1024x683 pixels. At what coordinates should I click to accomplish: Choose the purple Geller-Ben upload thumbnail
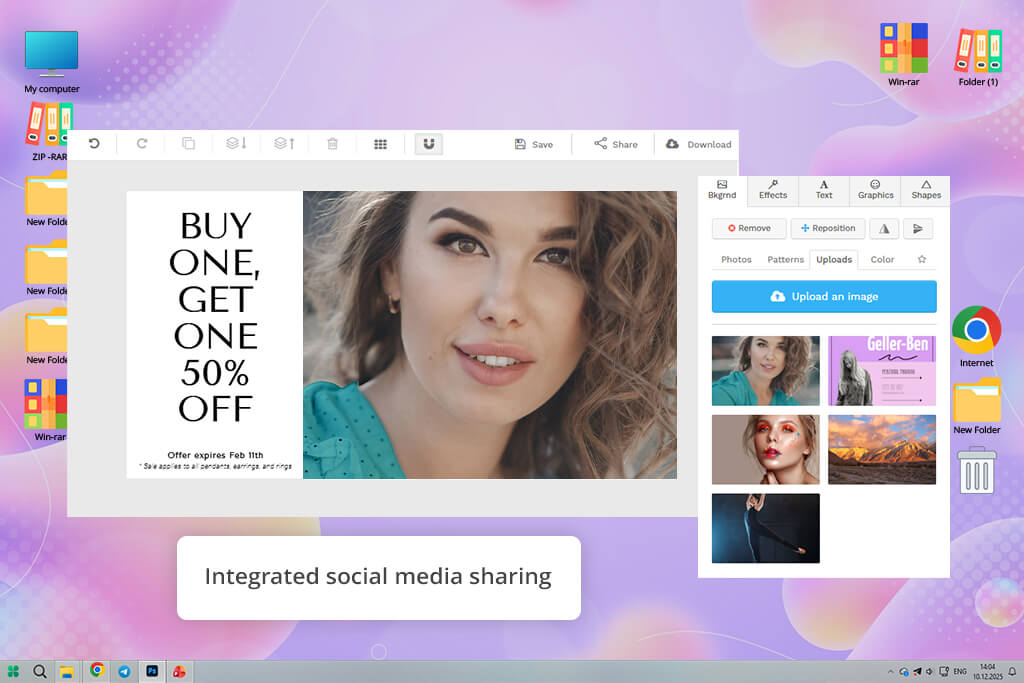pyautogui.click(x=882, y=371)
